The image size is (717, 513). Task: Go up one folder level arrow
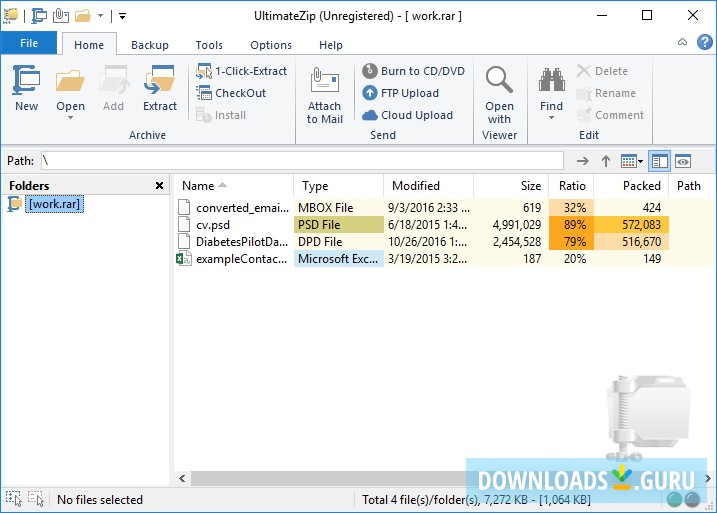[x=606, y=161]
